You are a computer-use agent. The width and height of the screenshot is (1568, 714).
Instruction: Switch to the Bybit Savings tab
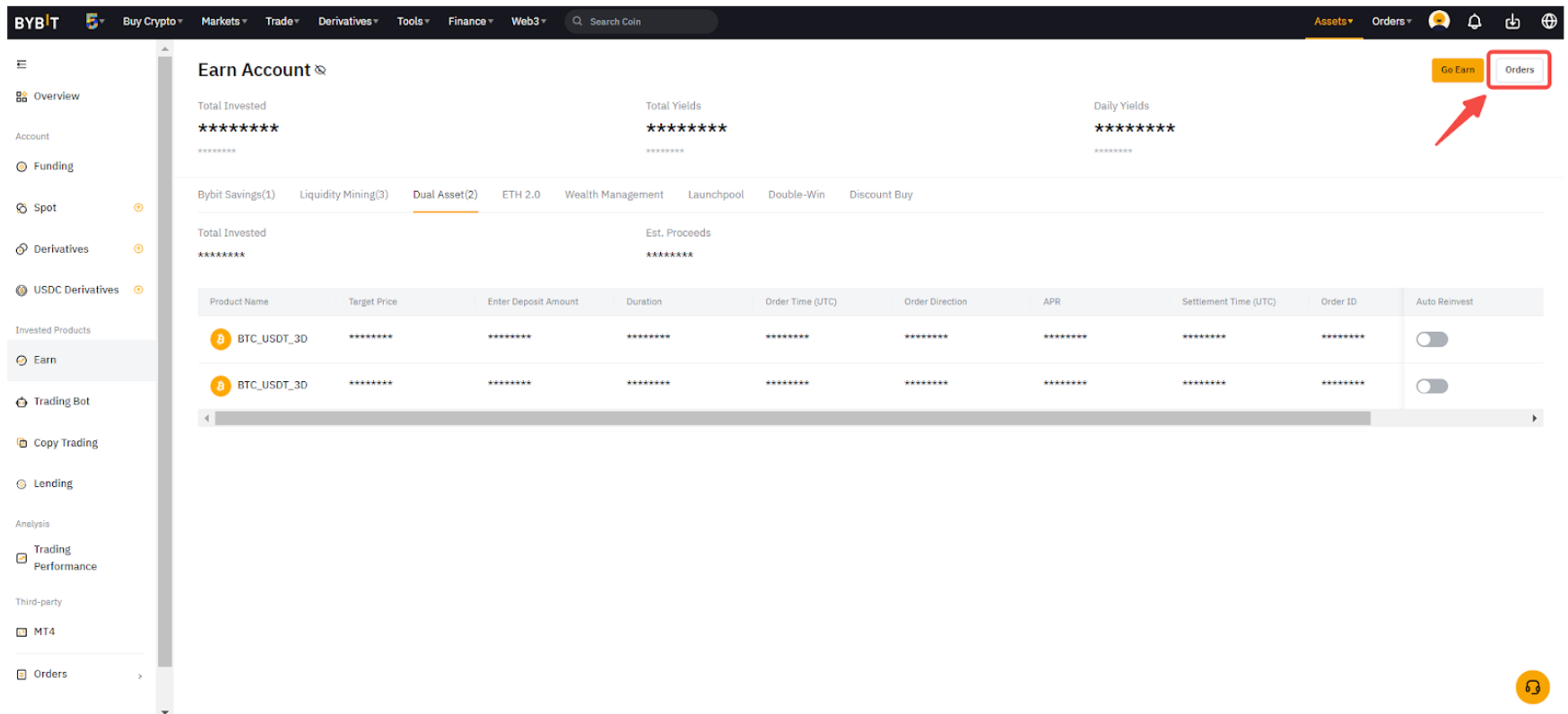pos(236,195)
